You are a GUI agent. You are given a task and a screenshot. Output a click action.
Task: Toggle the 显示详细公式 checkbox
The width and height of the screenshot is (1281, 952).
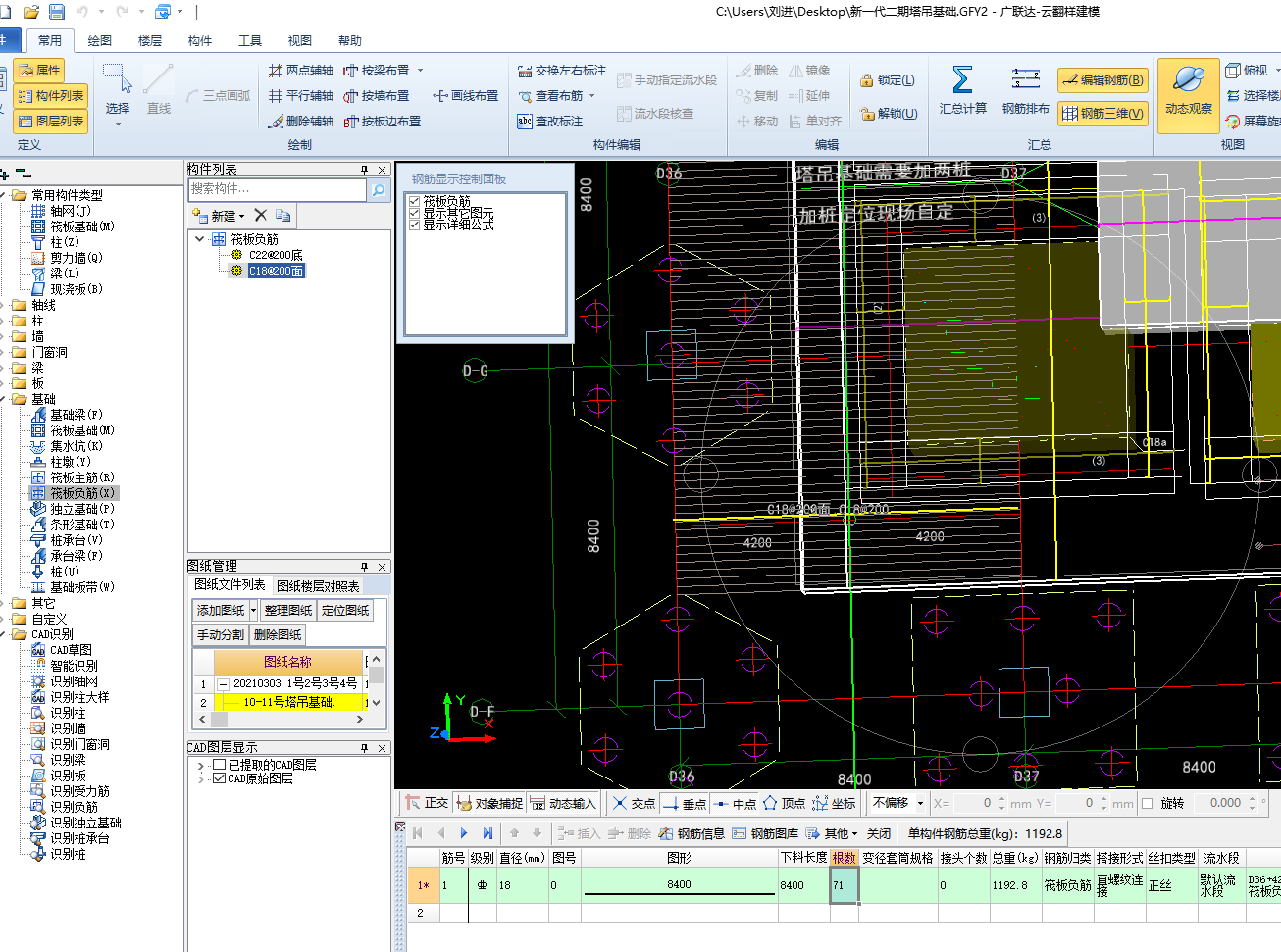tap(415, 225)
